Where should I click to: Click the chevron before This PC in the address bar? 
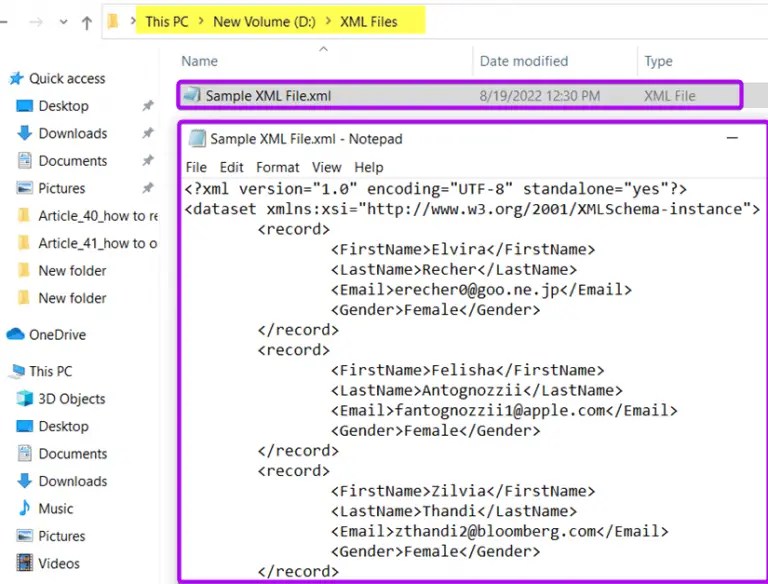[133, 21]
